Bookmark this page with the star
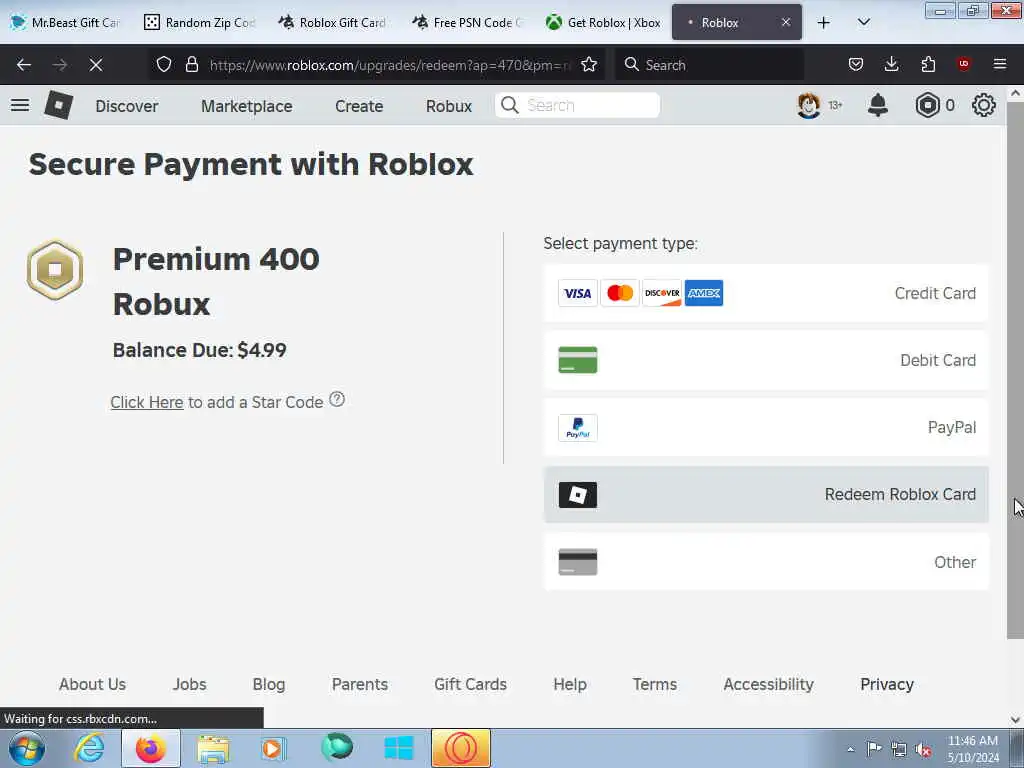 [589, 64]
